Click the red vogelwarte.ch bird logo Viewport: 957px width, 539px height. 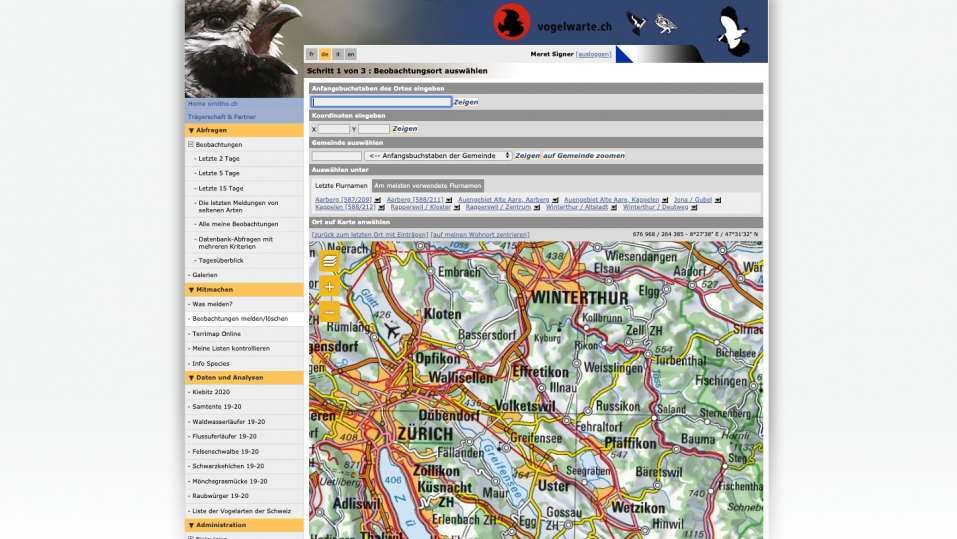511,22
